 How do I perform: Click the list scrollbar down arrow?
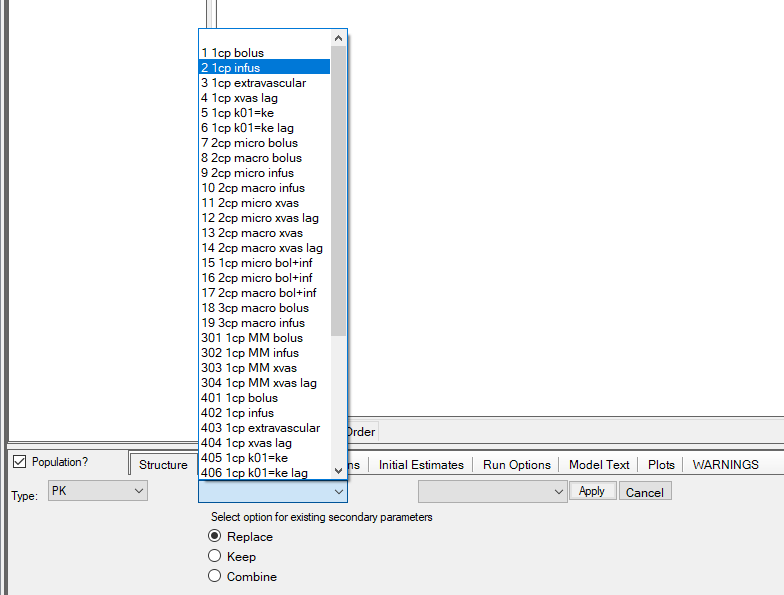pyautogui.click(x=338, y=470)
